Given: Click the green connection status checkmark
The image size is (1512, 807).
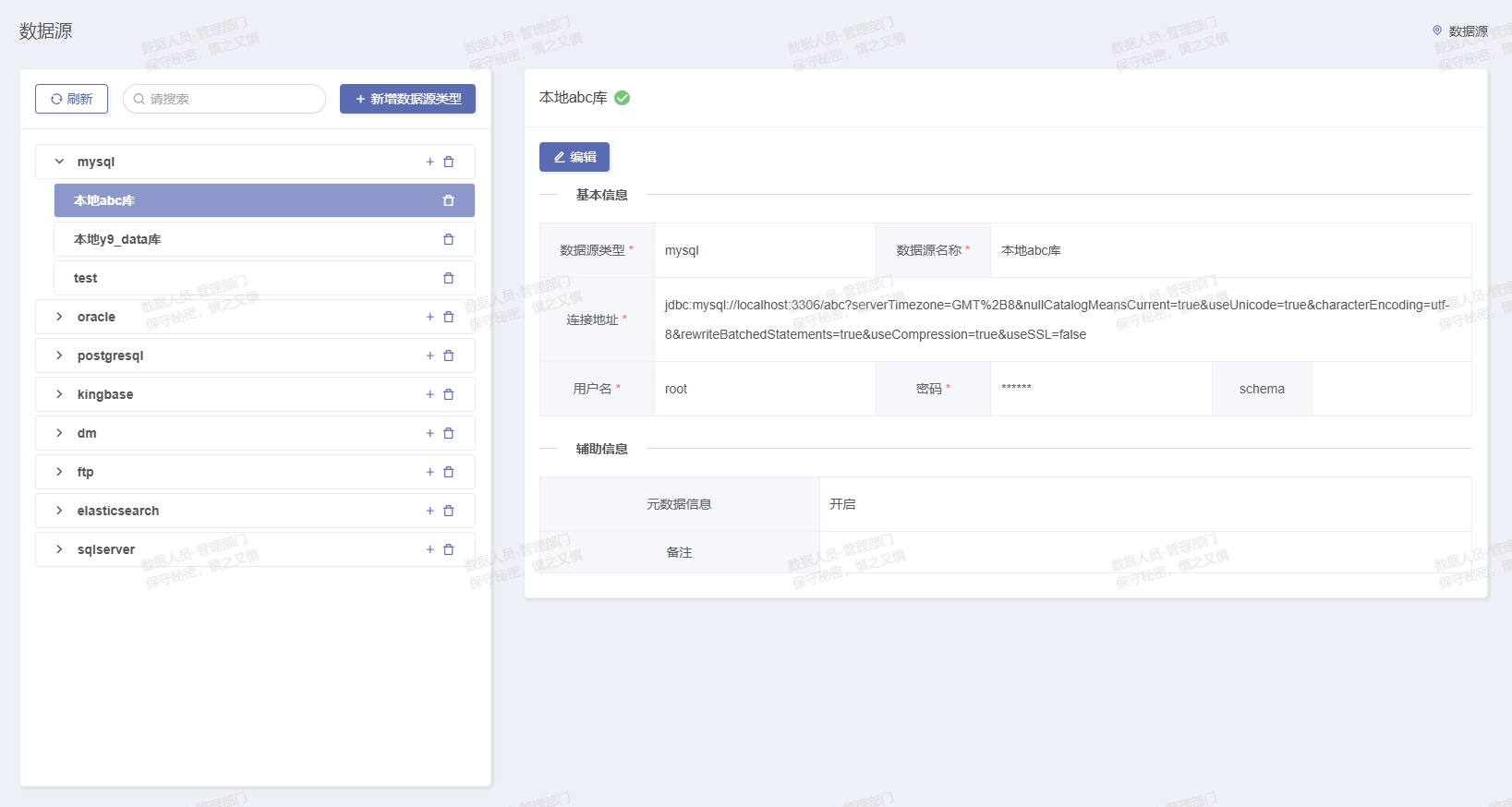Looking at the screenshot, I should [623, 98].
